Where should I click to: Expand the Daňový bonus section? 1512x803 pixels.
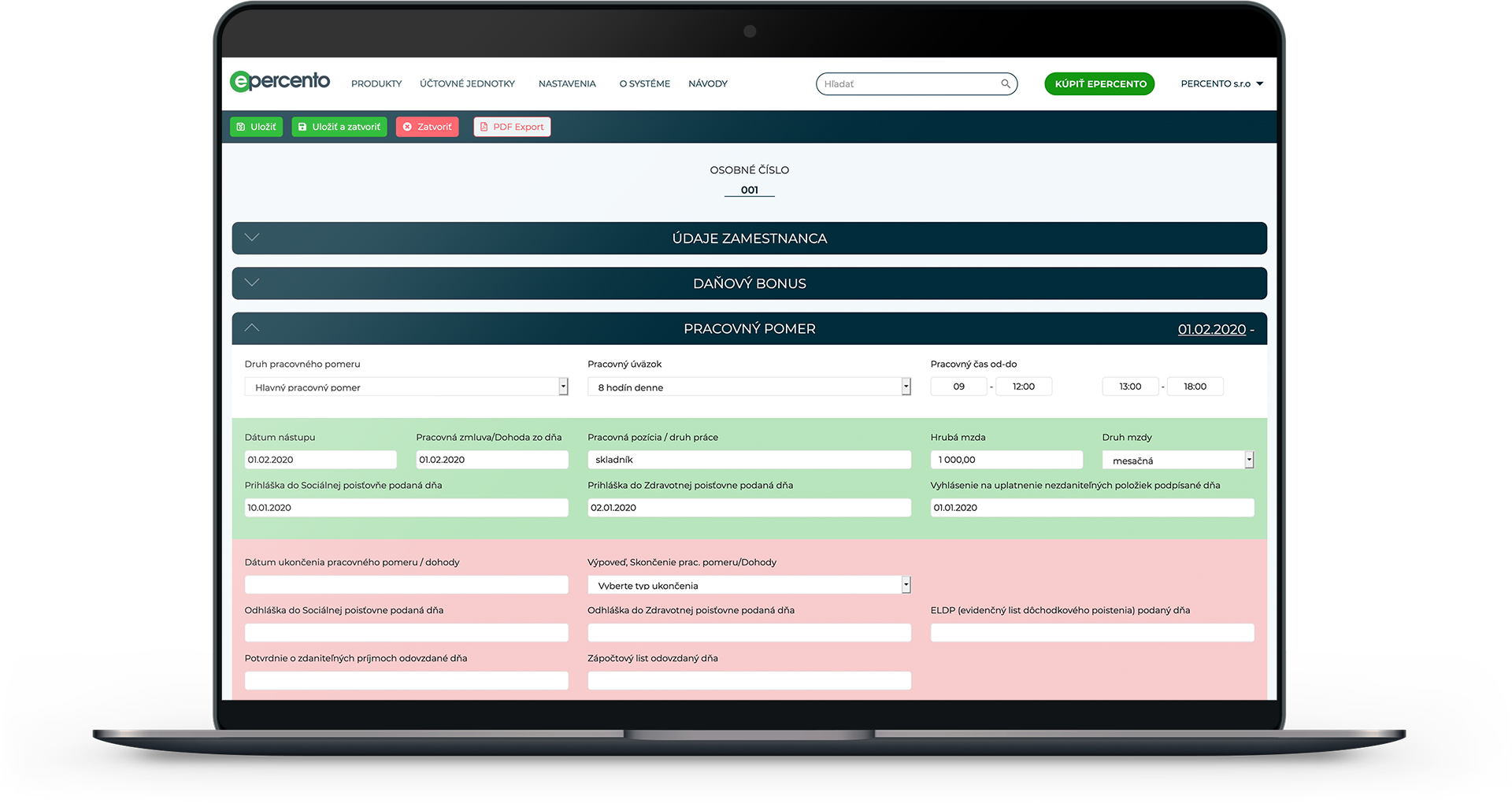749,283
